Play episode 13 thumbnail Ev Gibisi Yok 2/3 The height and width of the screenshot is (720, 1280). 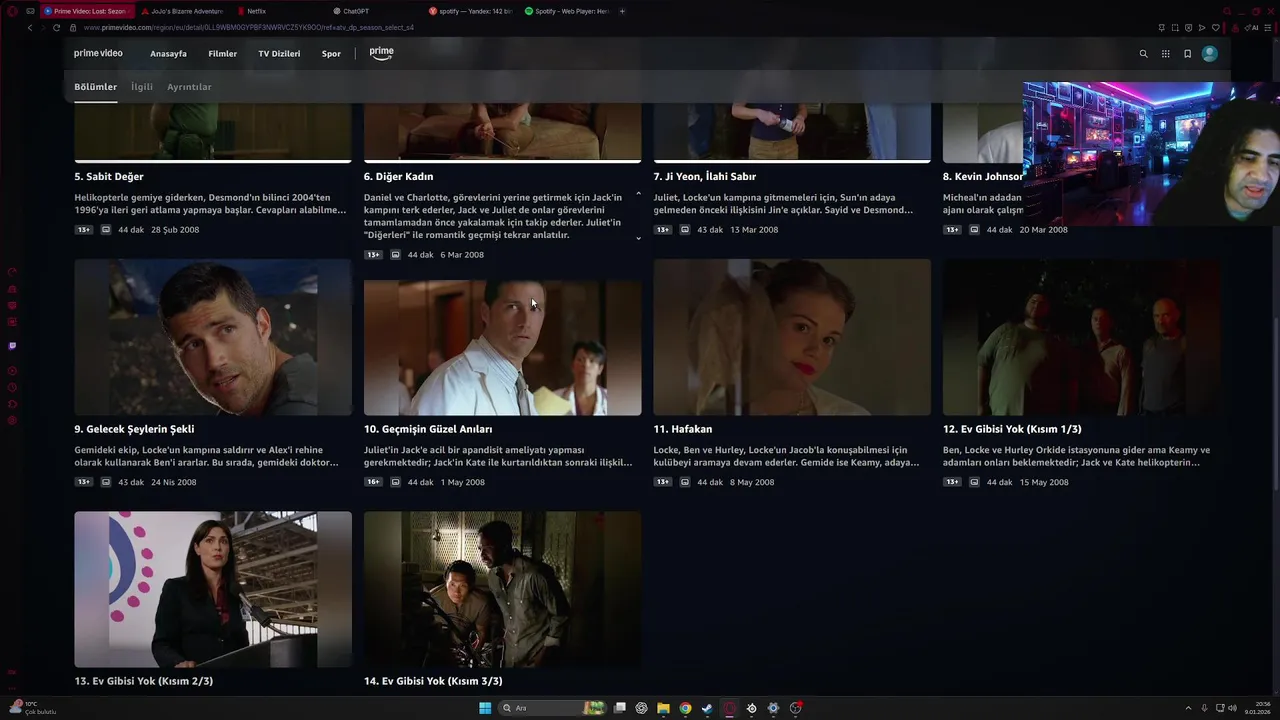click(x=213, y=589)
